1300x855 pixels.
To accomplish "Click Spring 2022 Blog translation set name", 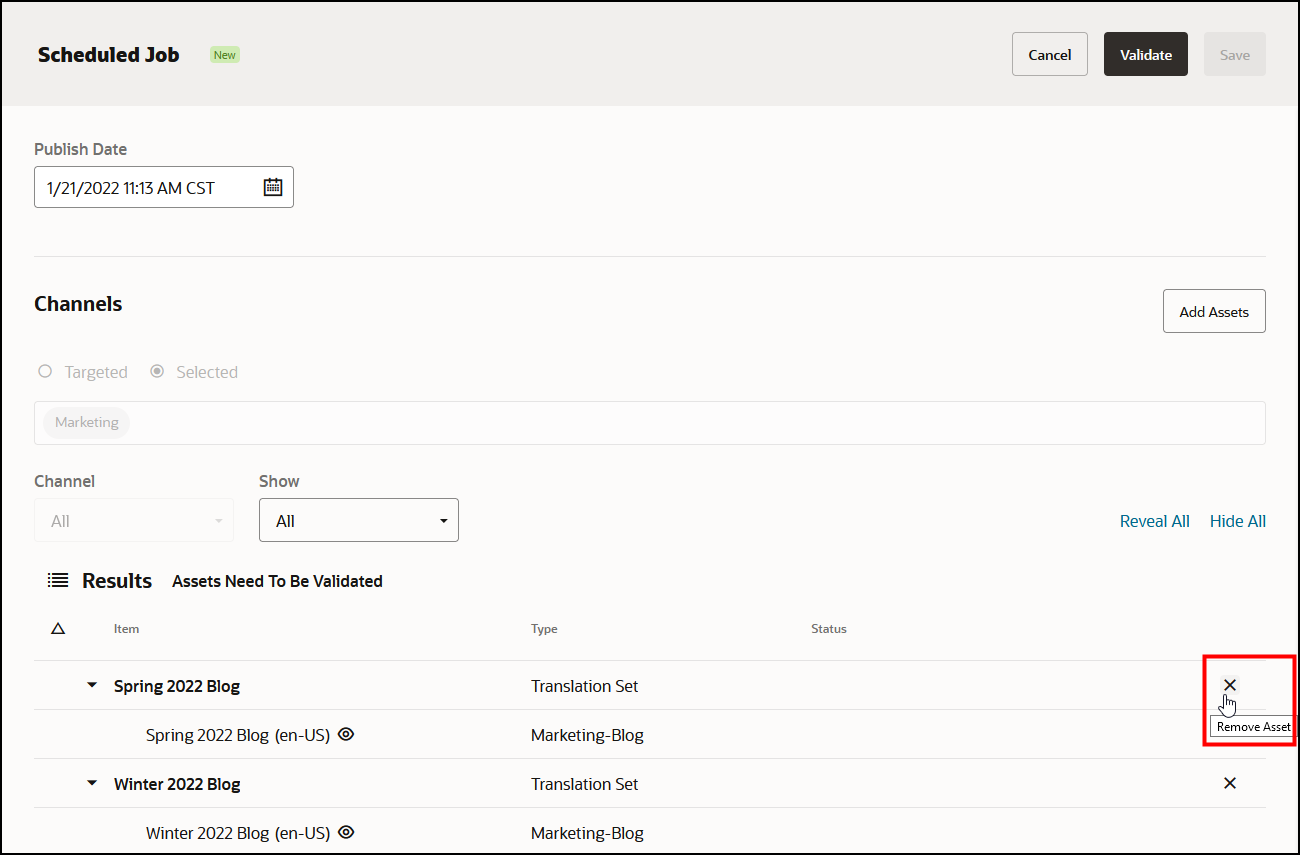I will tap(177, 686).
